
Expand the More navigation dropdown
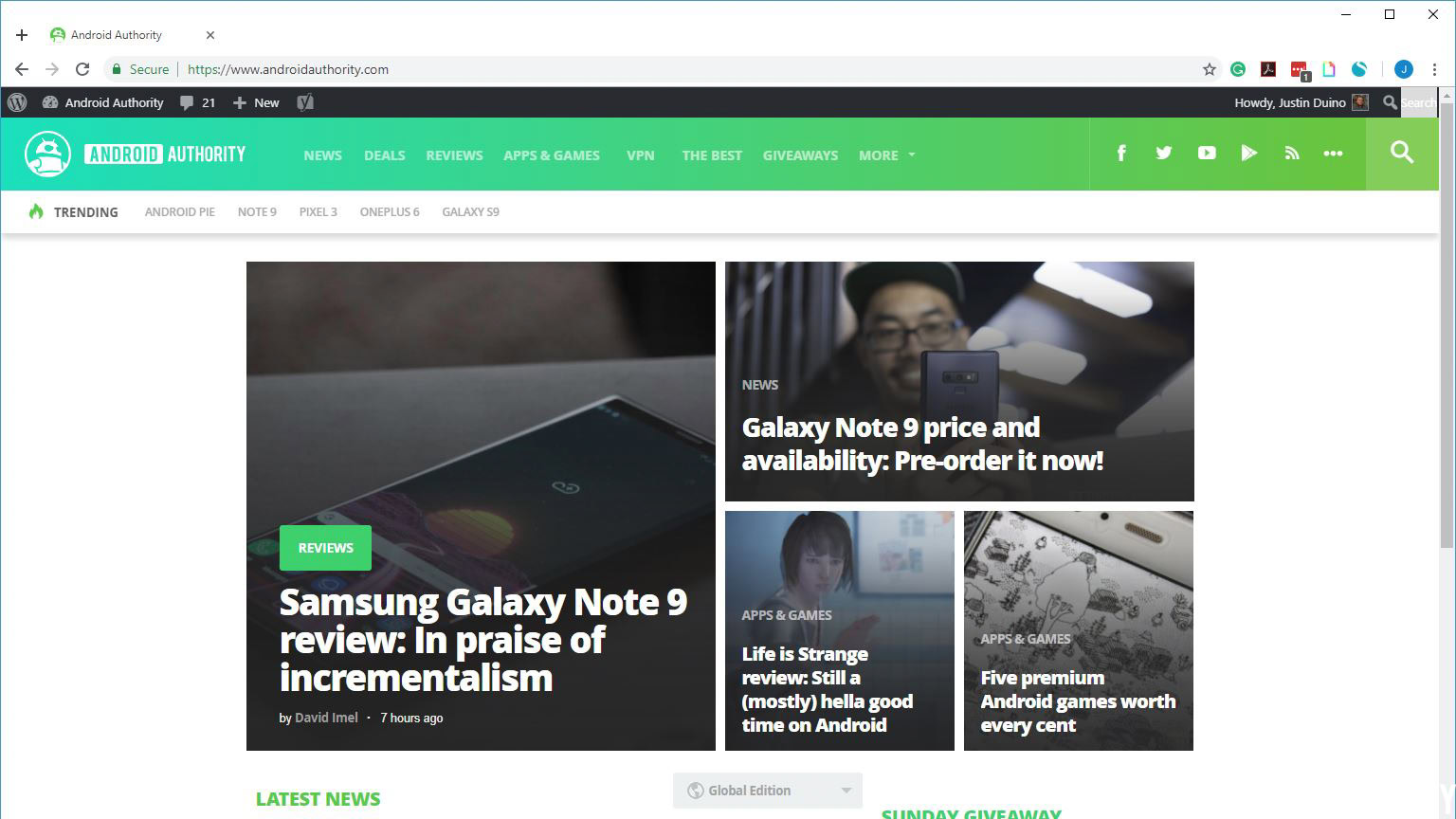coord(887,155)
